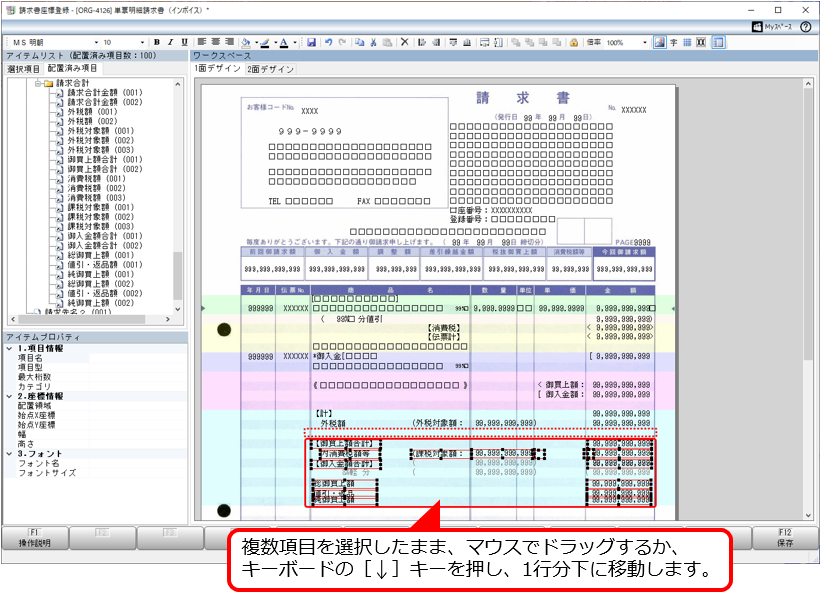This screenshot has height=592, width=820.
Task: Align selected items to top edge
Action: pyautogui.click(x=453, y=42)
